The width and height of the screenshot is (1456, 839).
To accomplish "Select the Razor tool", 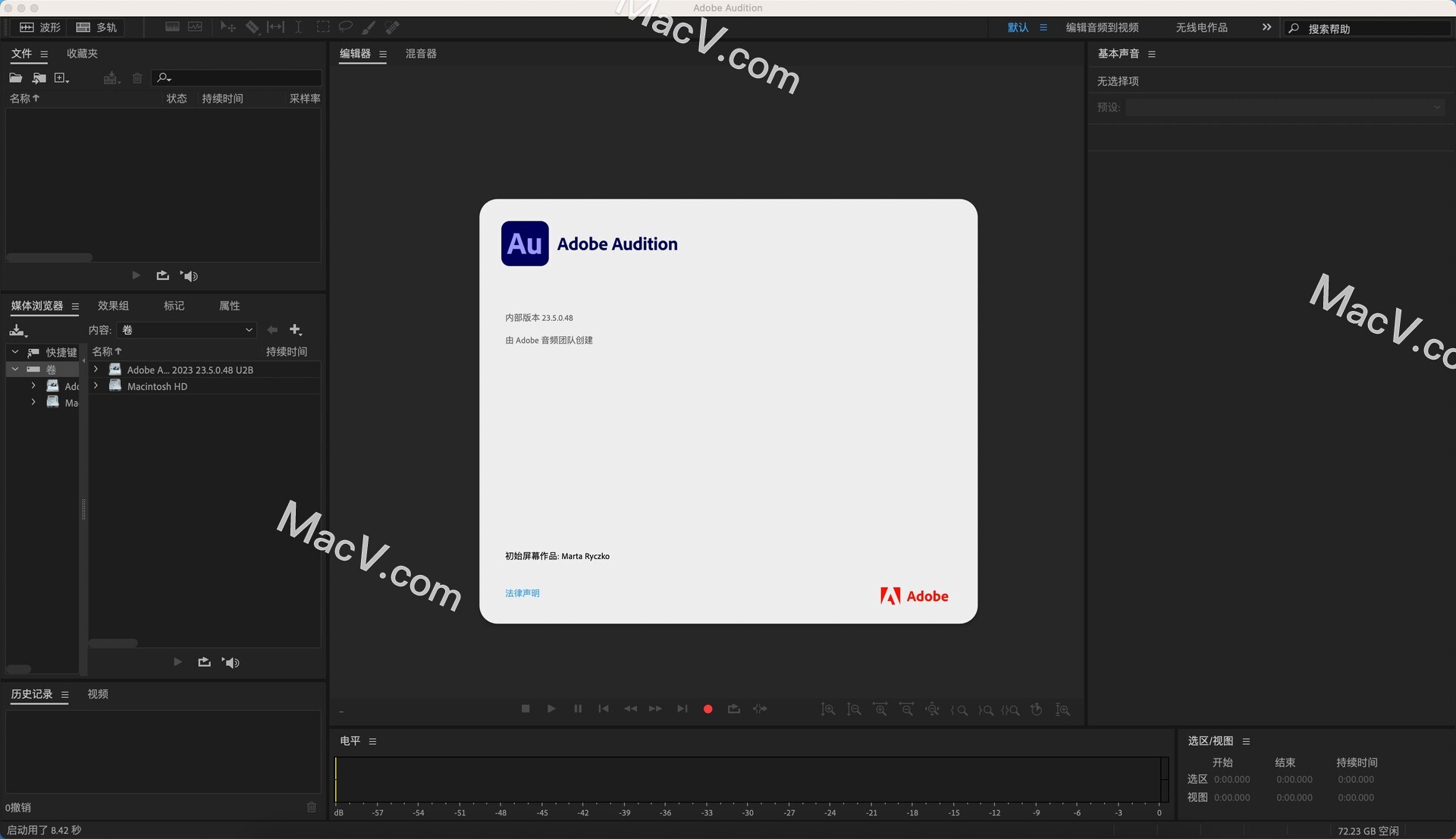I will 252,27.
